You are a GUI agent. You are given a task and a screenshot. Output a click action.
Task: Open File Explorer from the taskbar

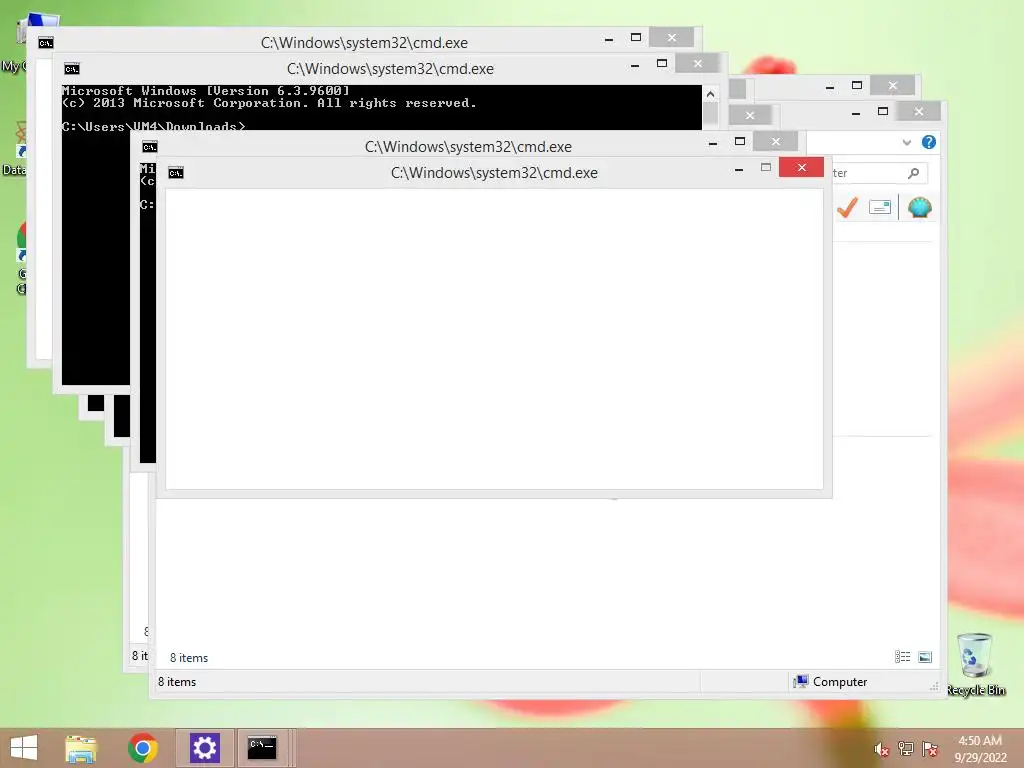(x=81, y=748)
